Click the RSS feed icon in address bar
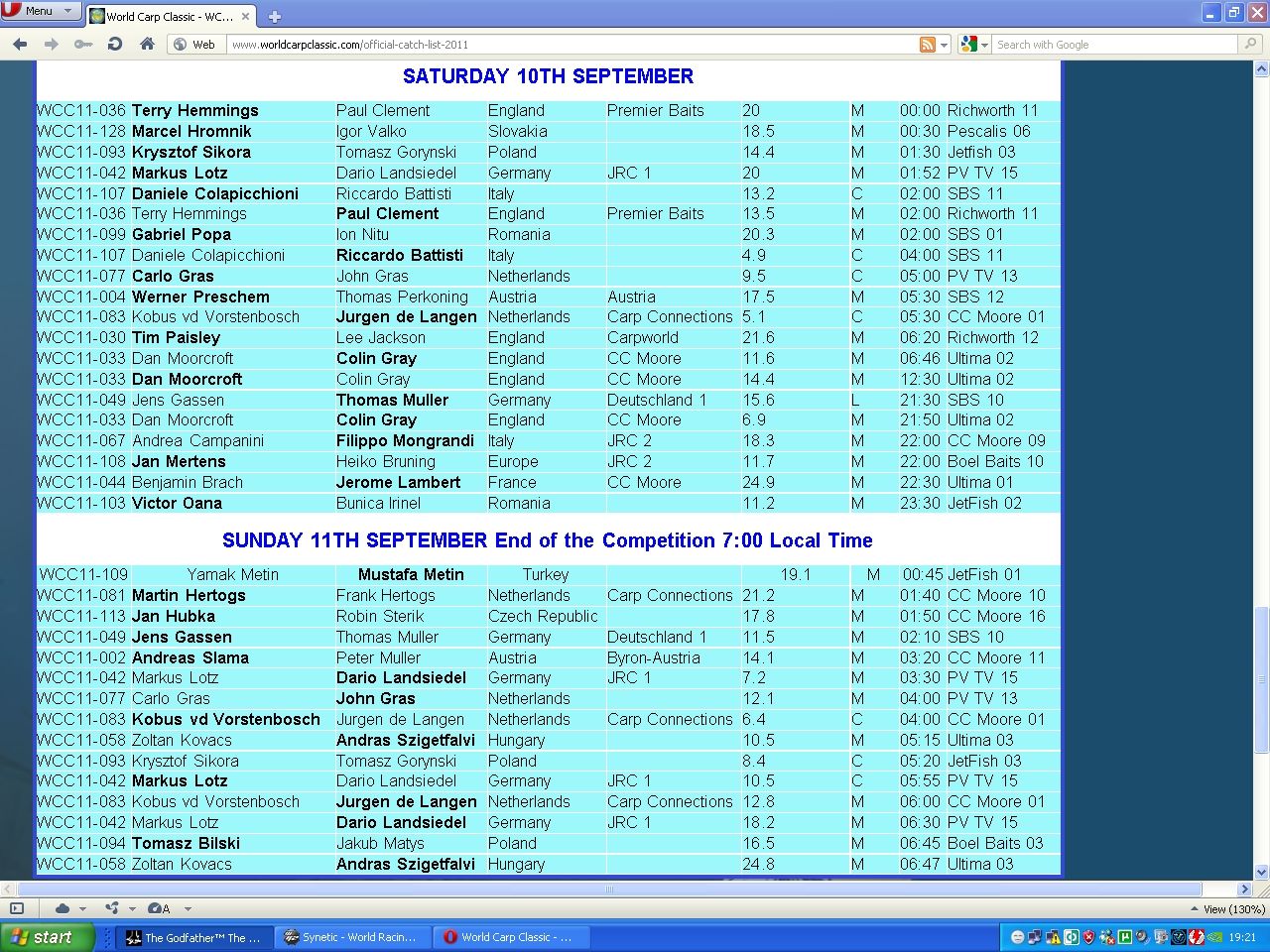Image resolution: width=1270 pixels, height=952 pixels. (x=928, y=45)
